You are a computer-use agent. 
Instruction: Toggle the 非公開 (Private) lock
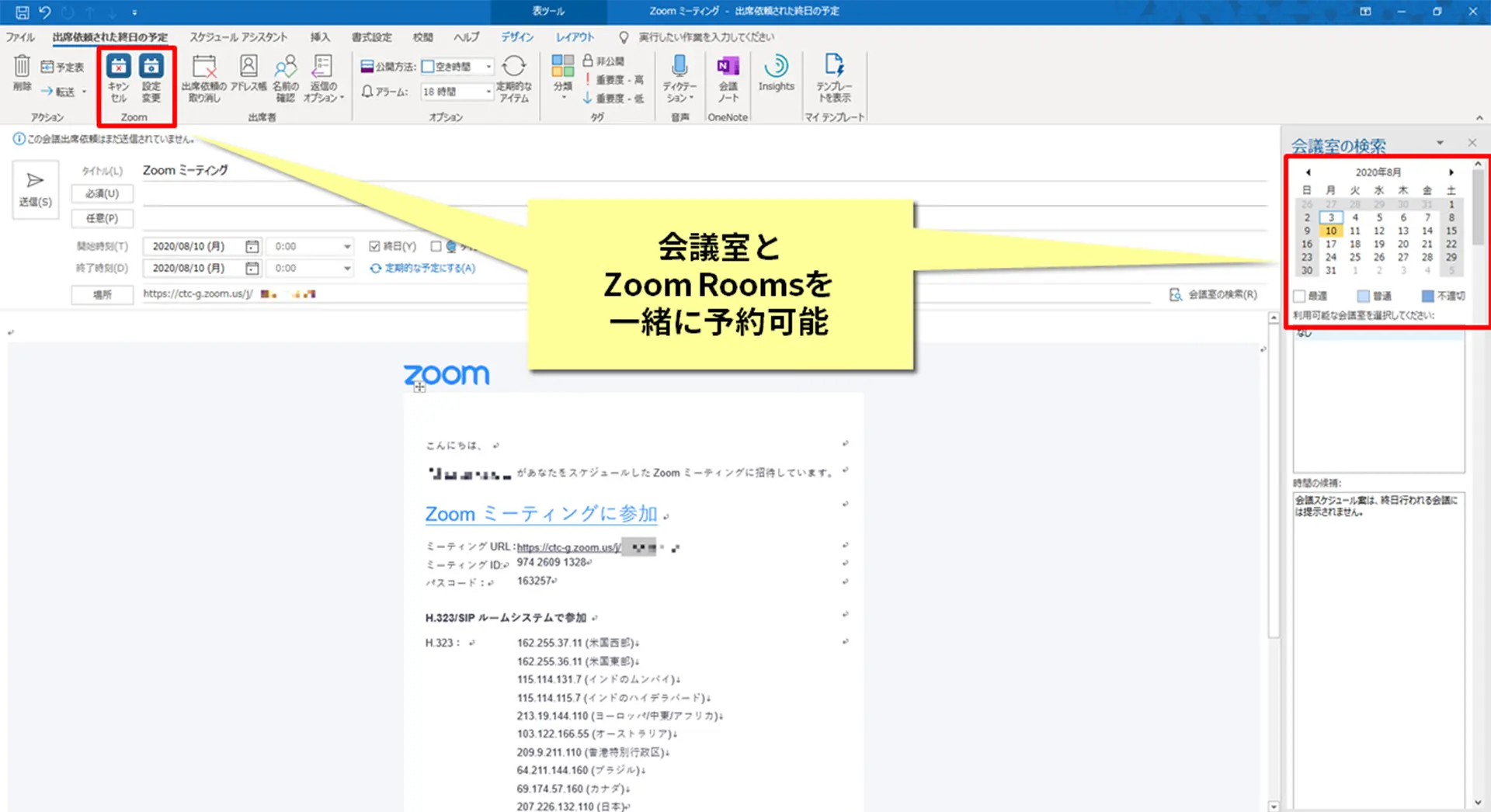(603, 61)
